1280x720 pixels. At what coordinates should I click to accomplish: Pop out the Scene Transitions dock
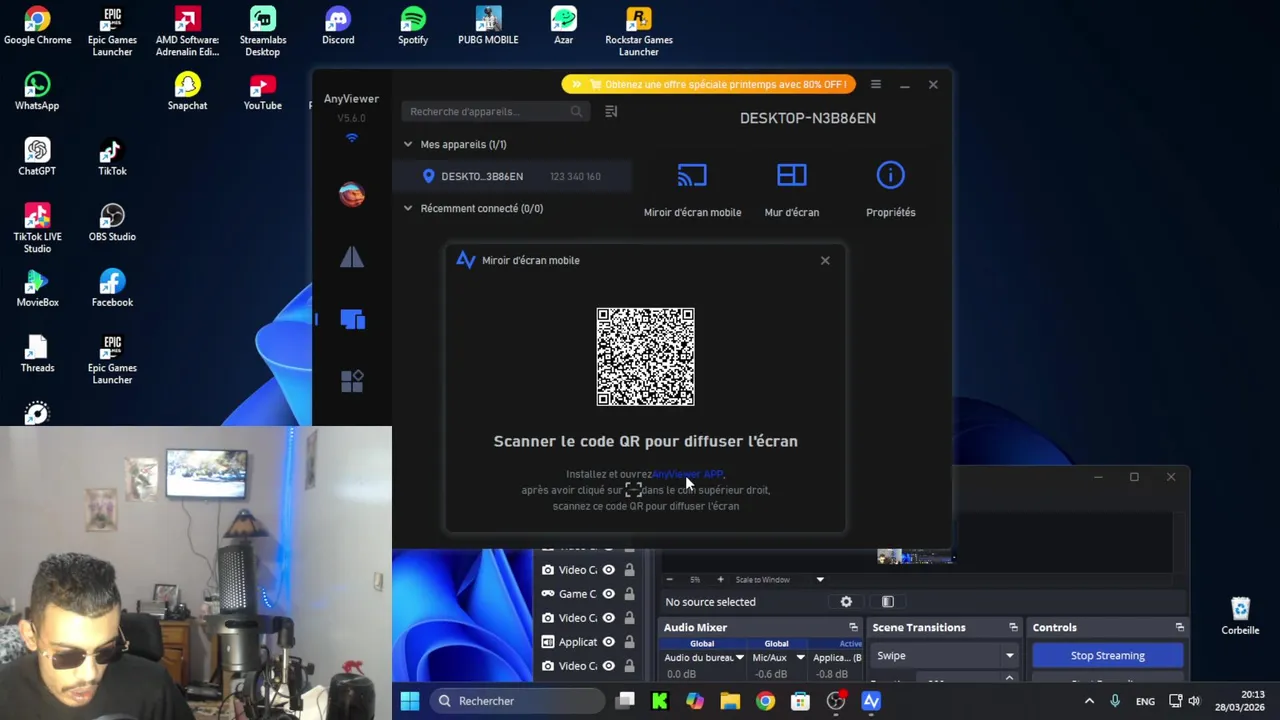1013,627
